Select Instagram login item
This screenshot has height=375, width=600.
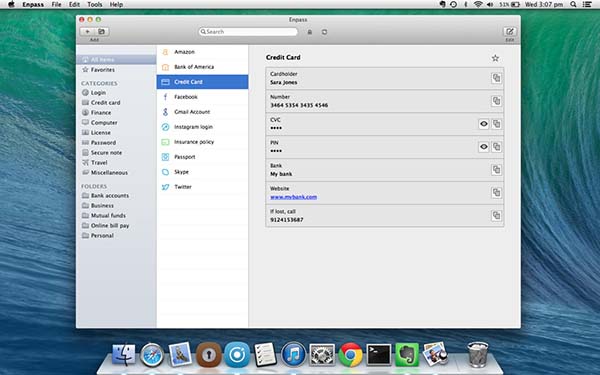(202, 127)
